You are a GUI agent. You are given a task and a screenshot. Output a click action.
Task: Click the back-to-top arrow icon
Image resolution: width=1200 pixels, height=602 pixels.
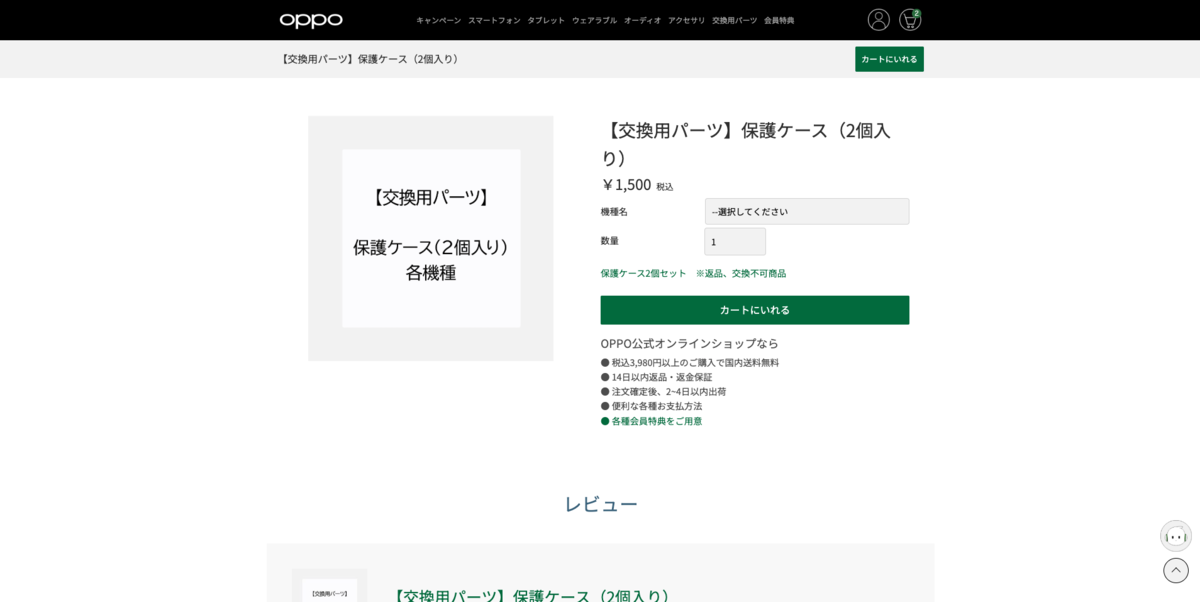tap(1176, 570)
